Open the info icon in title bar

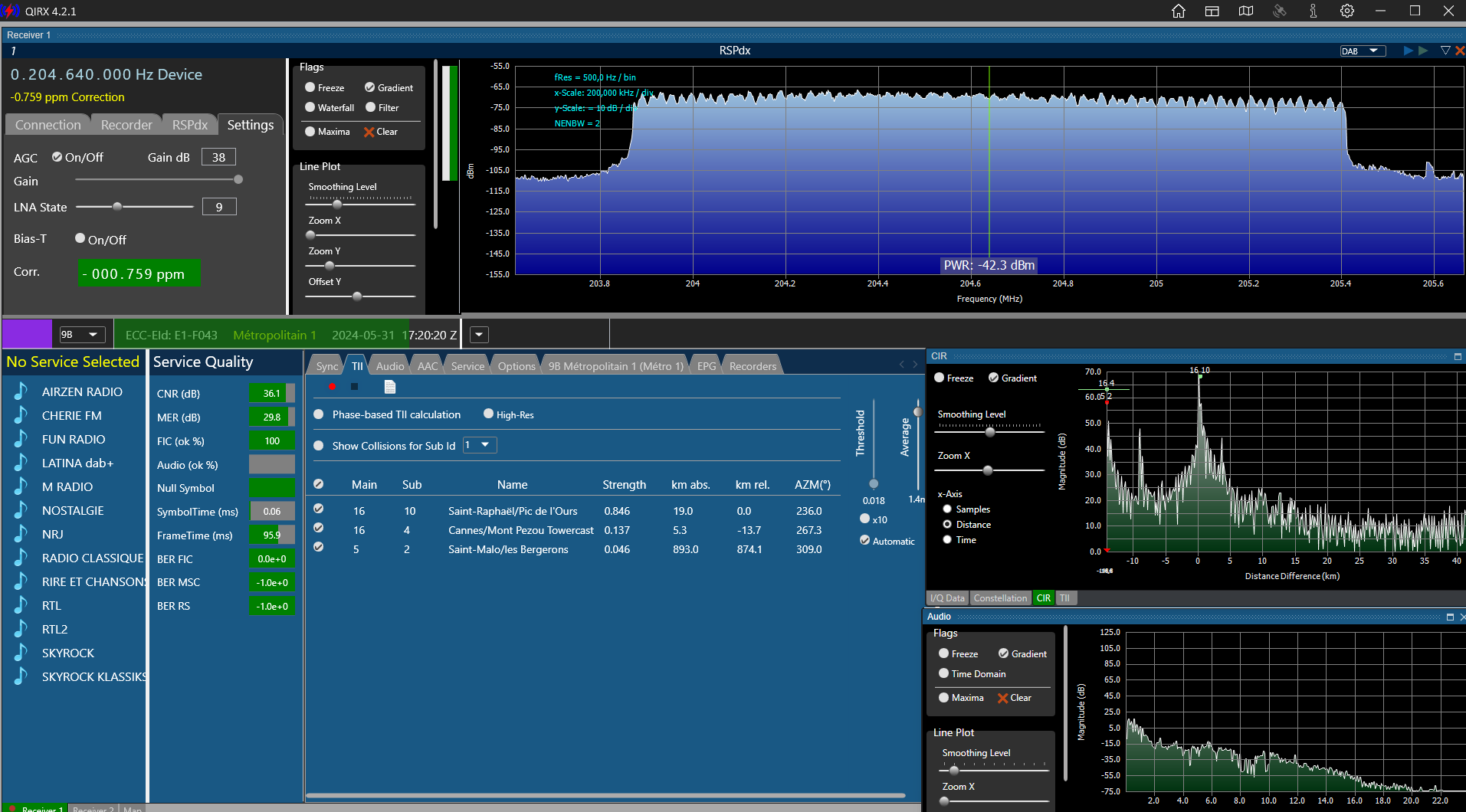coord(1313,11)
